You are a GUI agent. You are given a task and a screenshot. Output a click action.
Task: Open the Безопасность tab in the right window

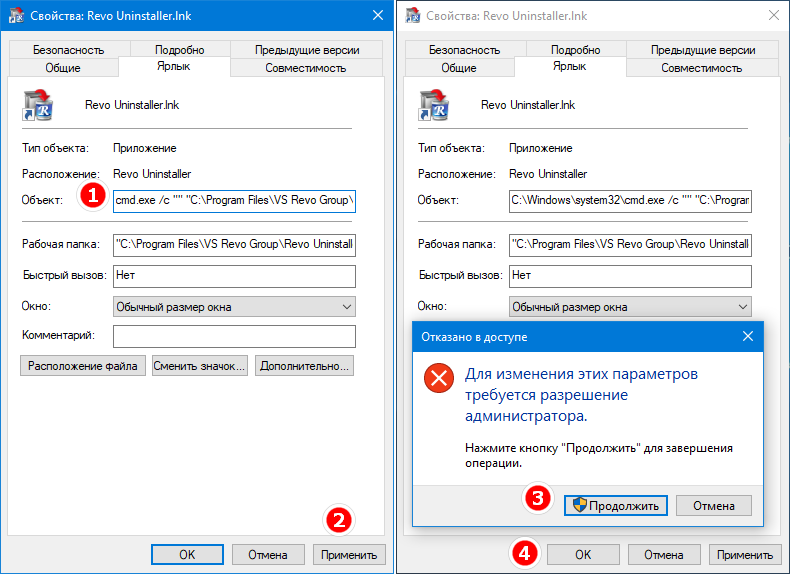(x=465, y=50)
